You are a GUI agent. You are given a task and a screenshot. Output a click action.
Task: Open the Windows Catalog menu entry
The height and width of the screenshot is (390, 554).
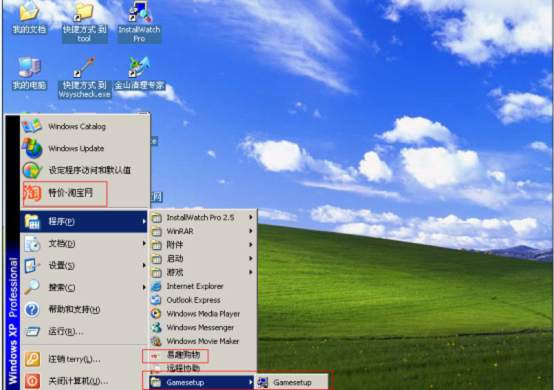pos(85,126)
